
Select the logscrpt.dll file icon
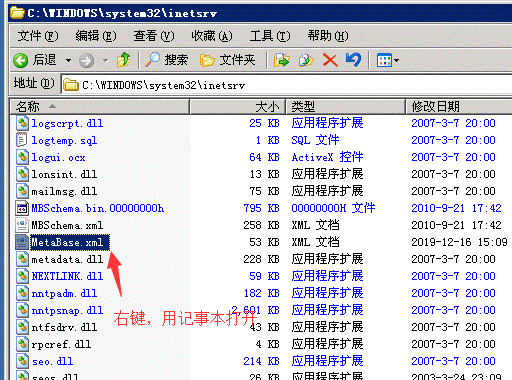(x=22, y=123)
